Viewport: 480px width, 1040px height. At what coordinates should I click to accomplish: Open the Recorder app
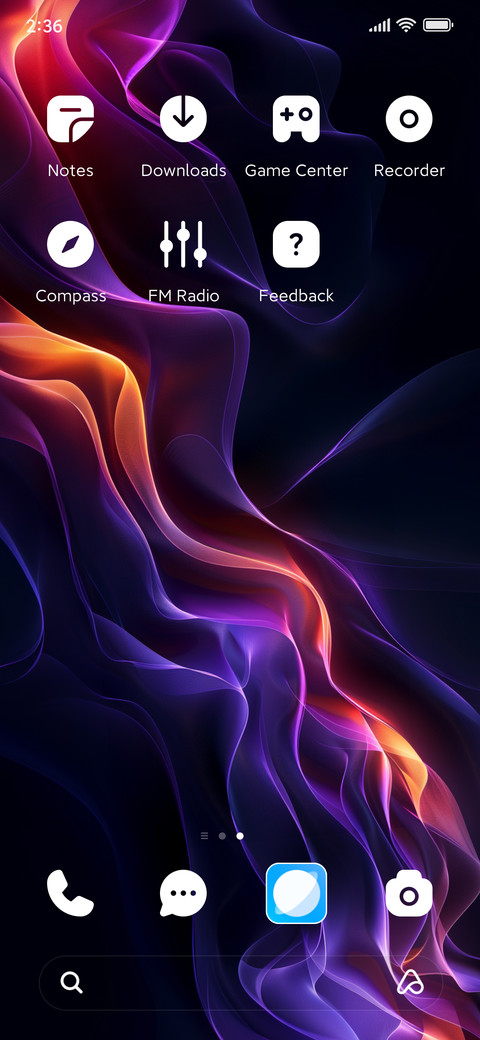pyautogui.click(x=409, y=119)
